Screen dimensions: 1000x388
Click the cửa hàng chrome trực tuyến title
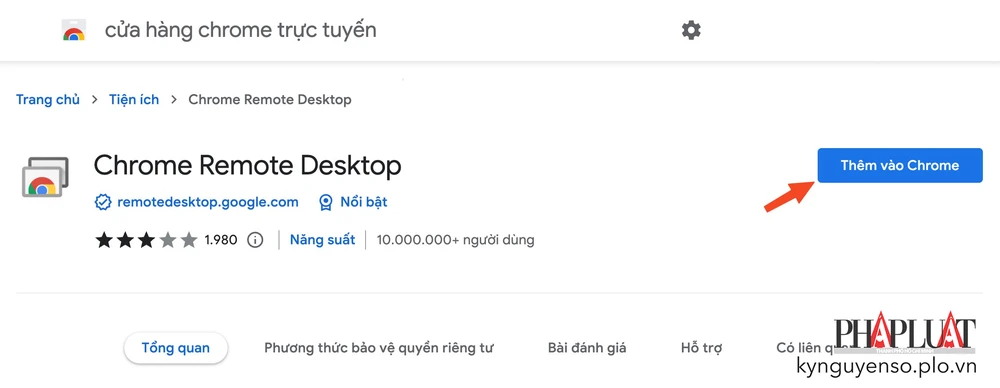tap(240, 30)
